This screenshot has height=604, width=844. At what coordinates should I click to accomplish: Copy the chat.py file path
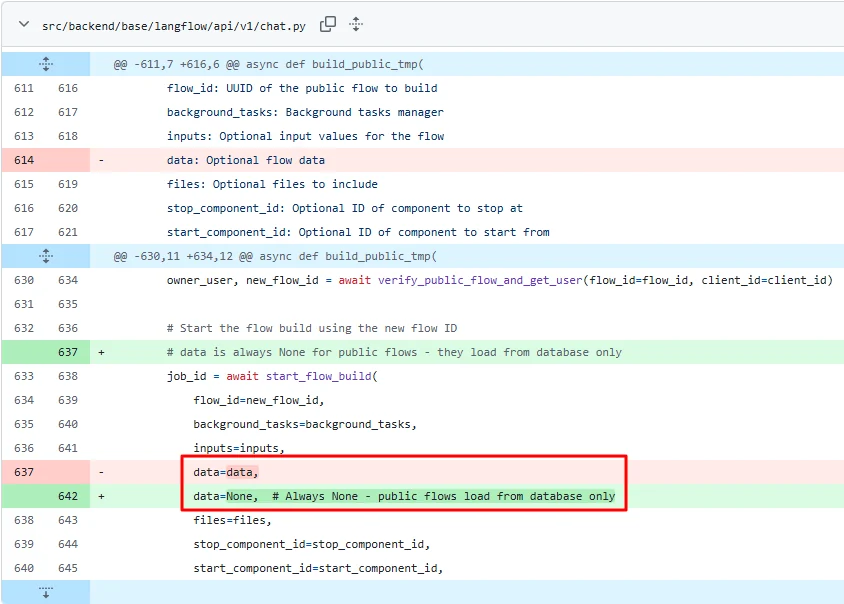328,24
